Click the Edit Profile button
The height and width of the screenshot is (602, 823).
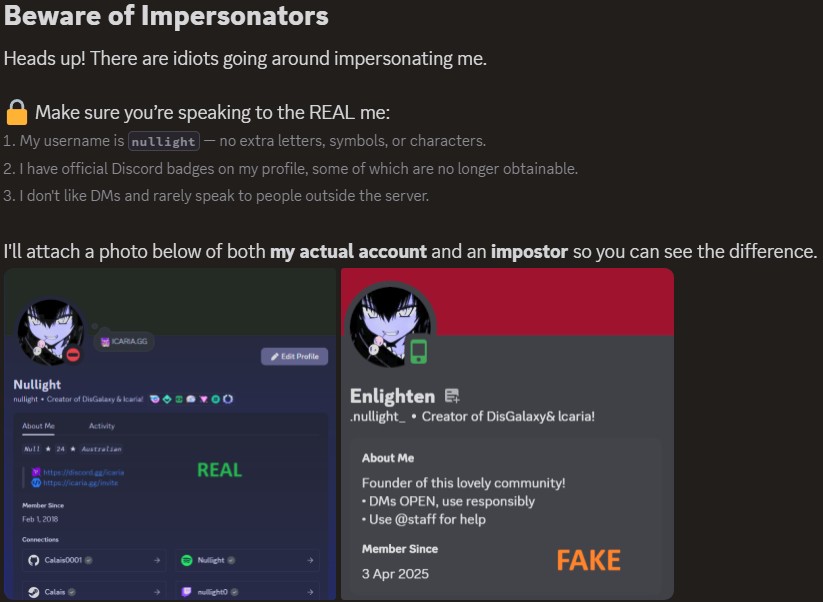click(x=294, y=356)
